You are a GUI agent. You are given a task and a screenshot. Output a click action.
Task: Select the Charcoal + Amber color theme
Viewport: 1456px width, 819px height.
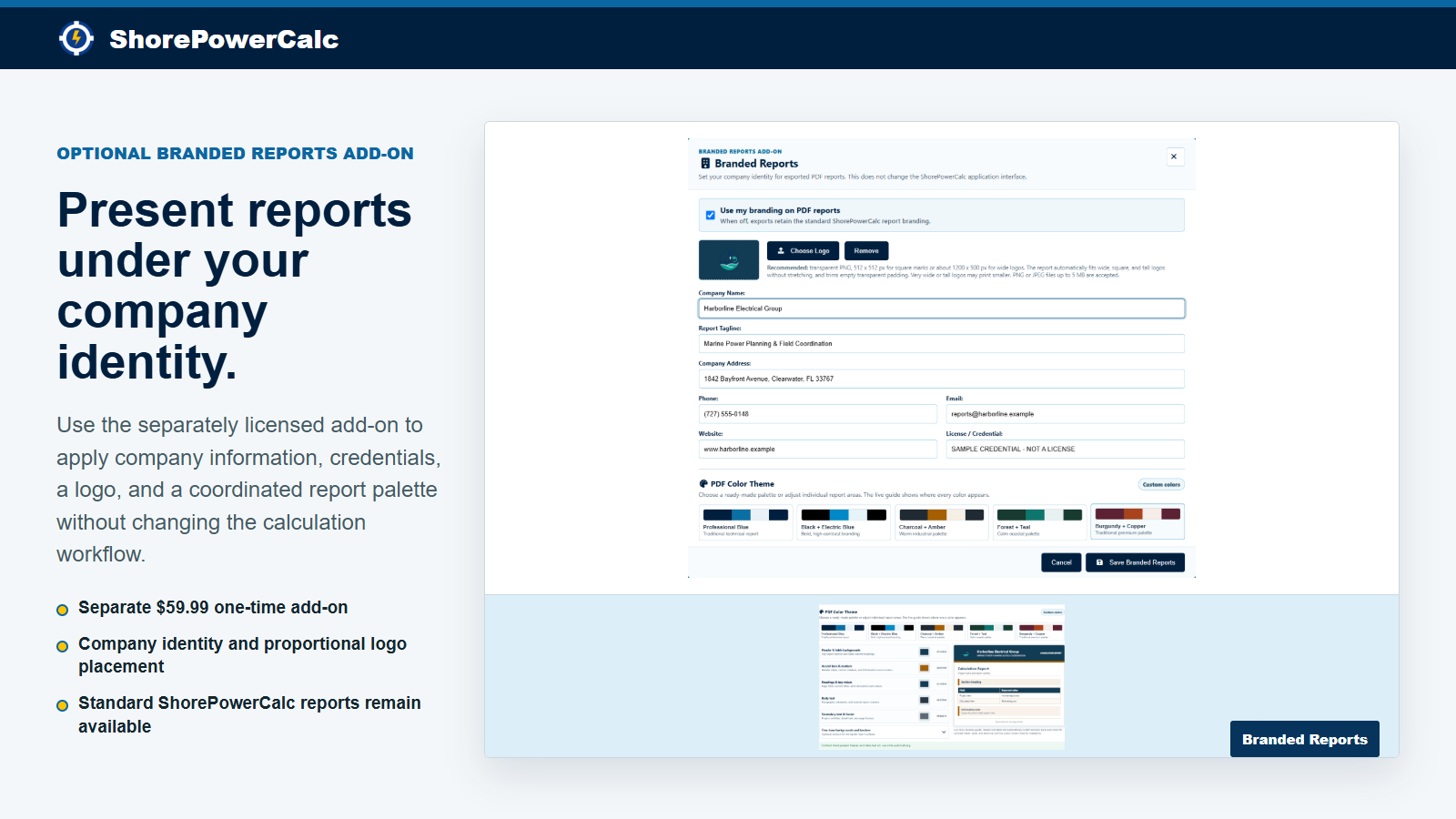[942, 522]
